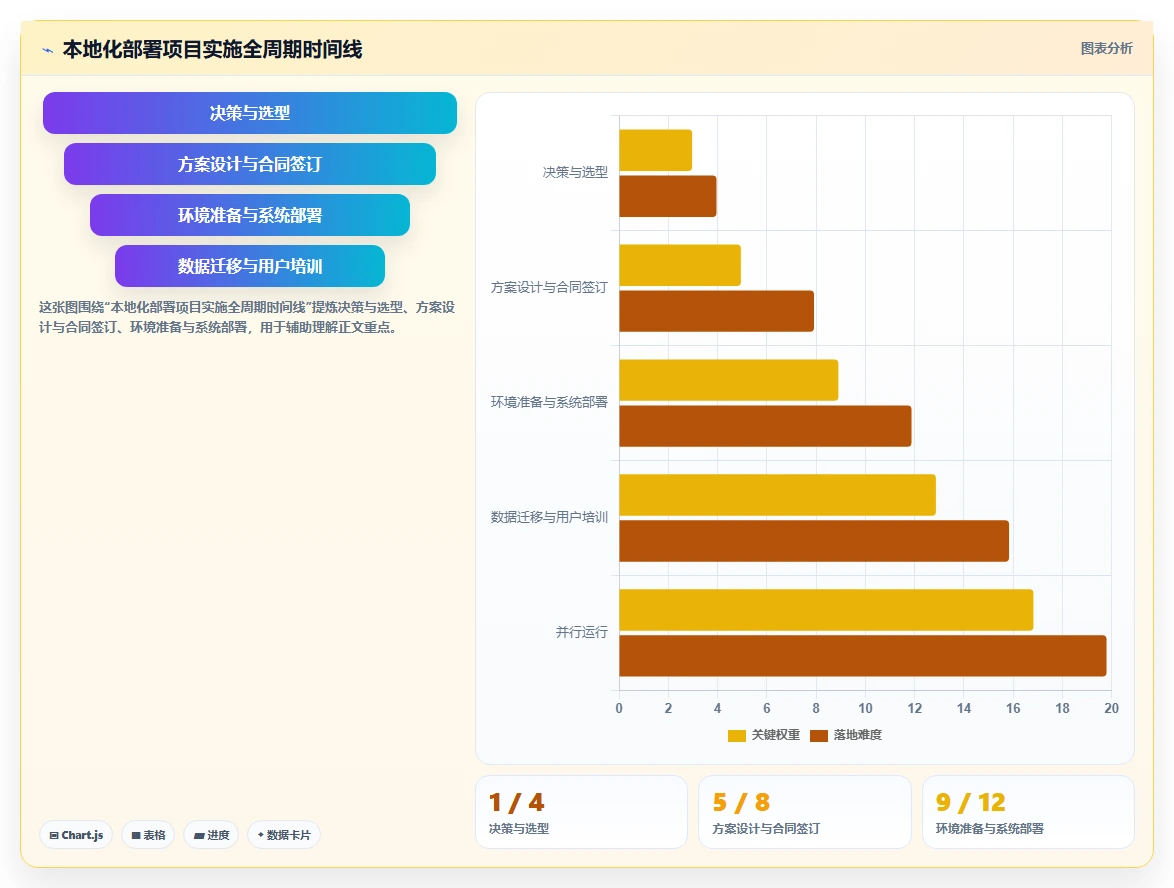The height and width of the screenshot is (888, 1174).
Task: Select the 方案设计与合同签订 funnel stage
Action: point(249,164)
